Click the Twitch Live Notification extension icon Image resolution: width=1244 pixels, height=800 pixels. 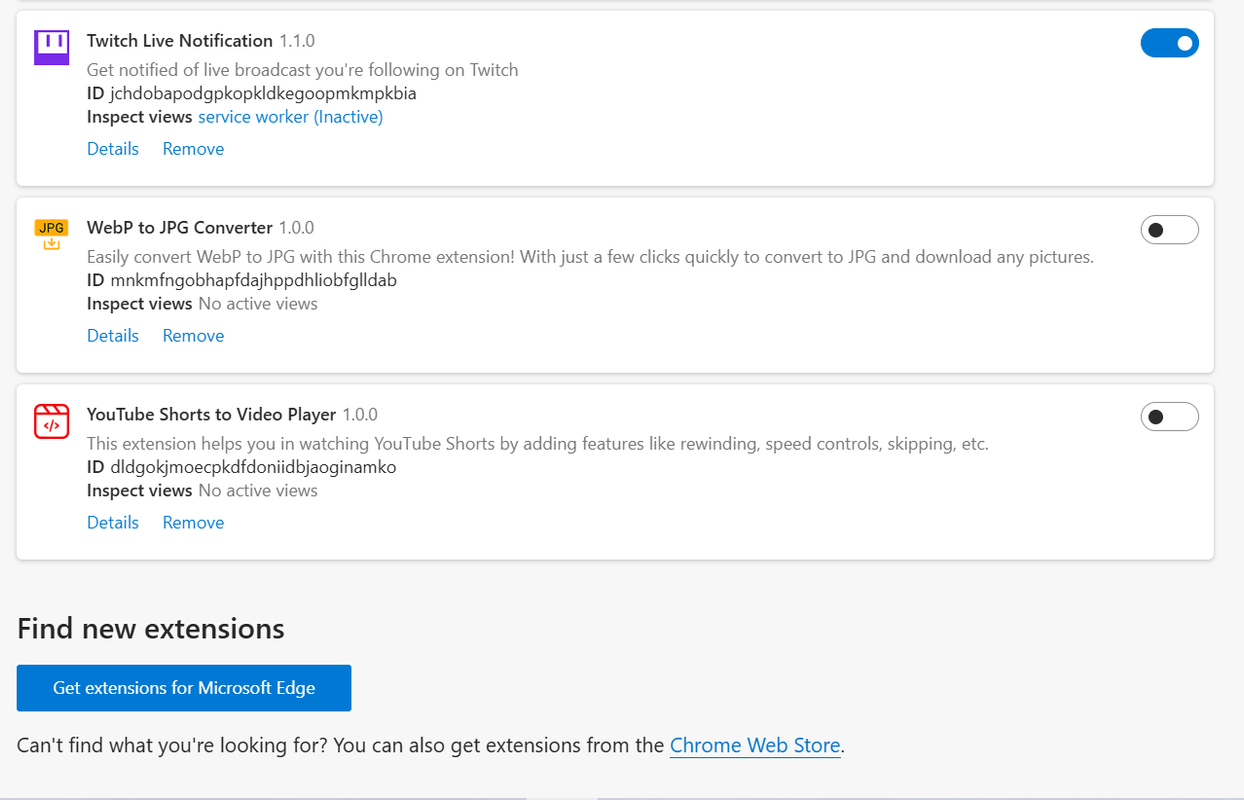click(51, 47)
